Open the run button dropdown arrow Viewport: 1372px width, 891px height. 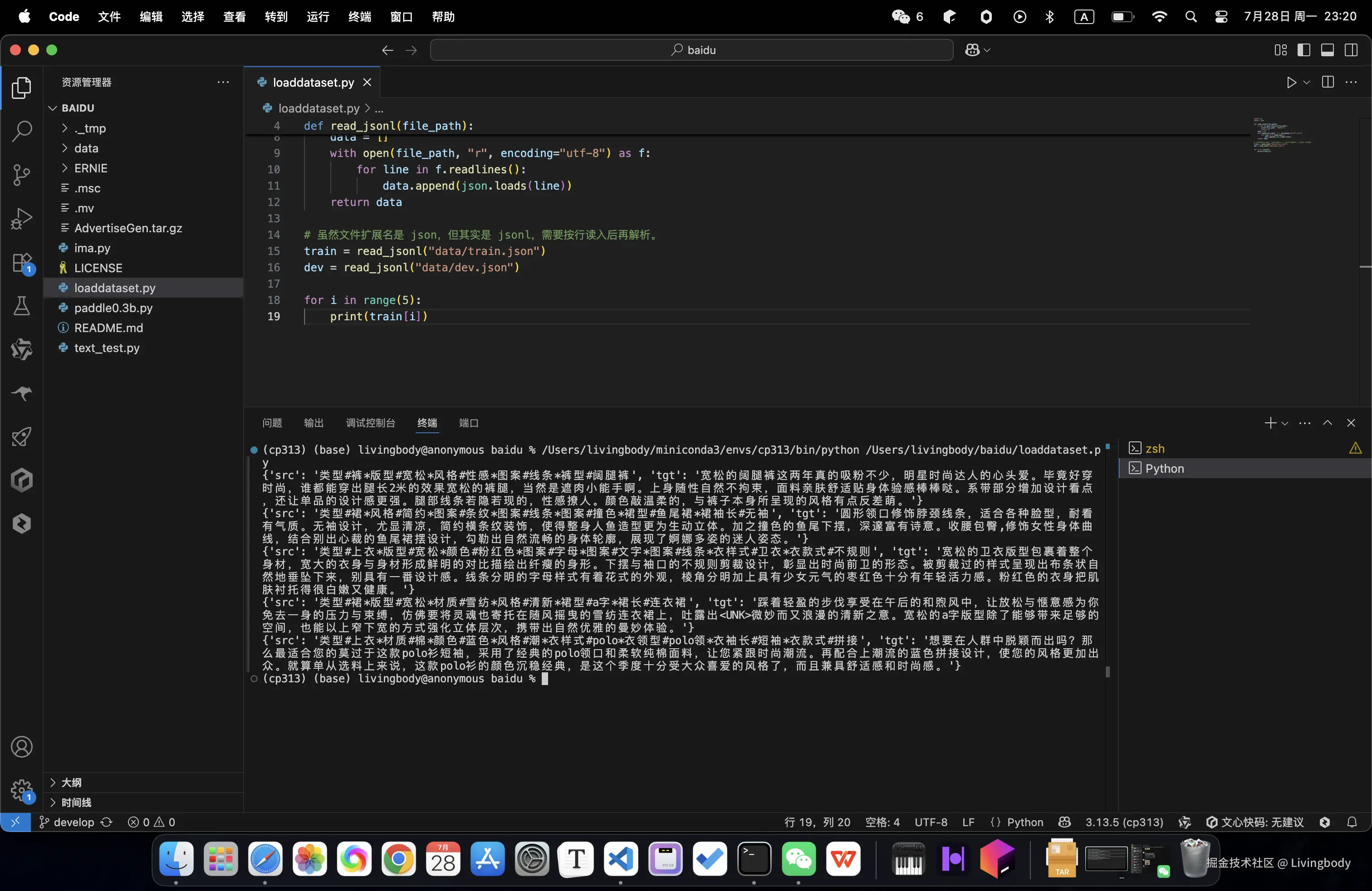1307,83
